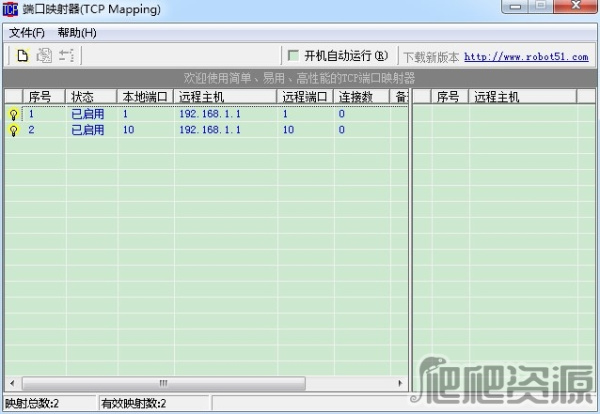Click the light bulb icon of row 2
600x414 pixels.
pos(13,130)
